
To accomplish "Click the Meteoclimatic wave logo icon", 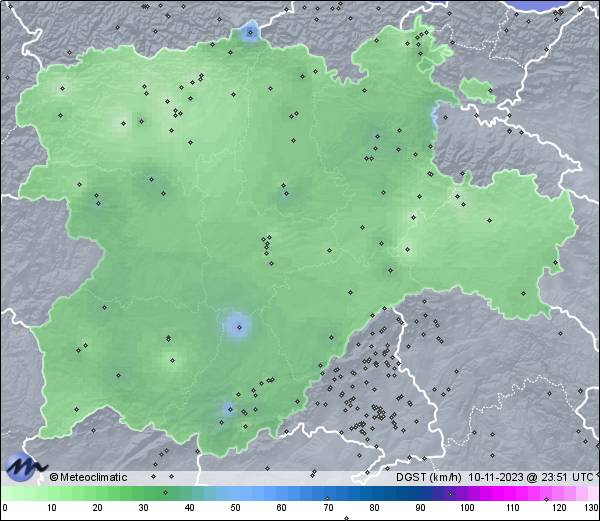I will point(24,466).
